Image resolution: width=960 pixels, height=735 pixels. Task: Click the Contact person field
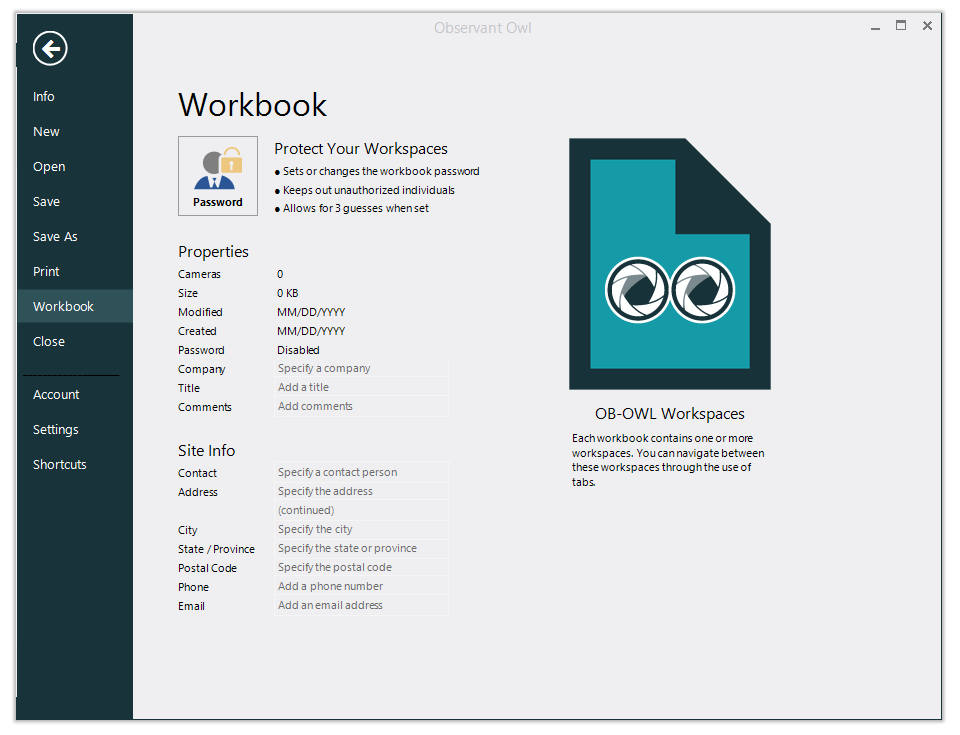[x=361, y=472]
